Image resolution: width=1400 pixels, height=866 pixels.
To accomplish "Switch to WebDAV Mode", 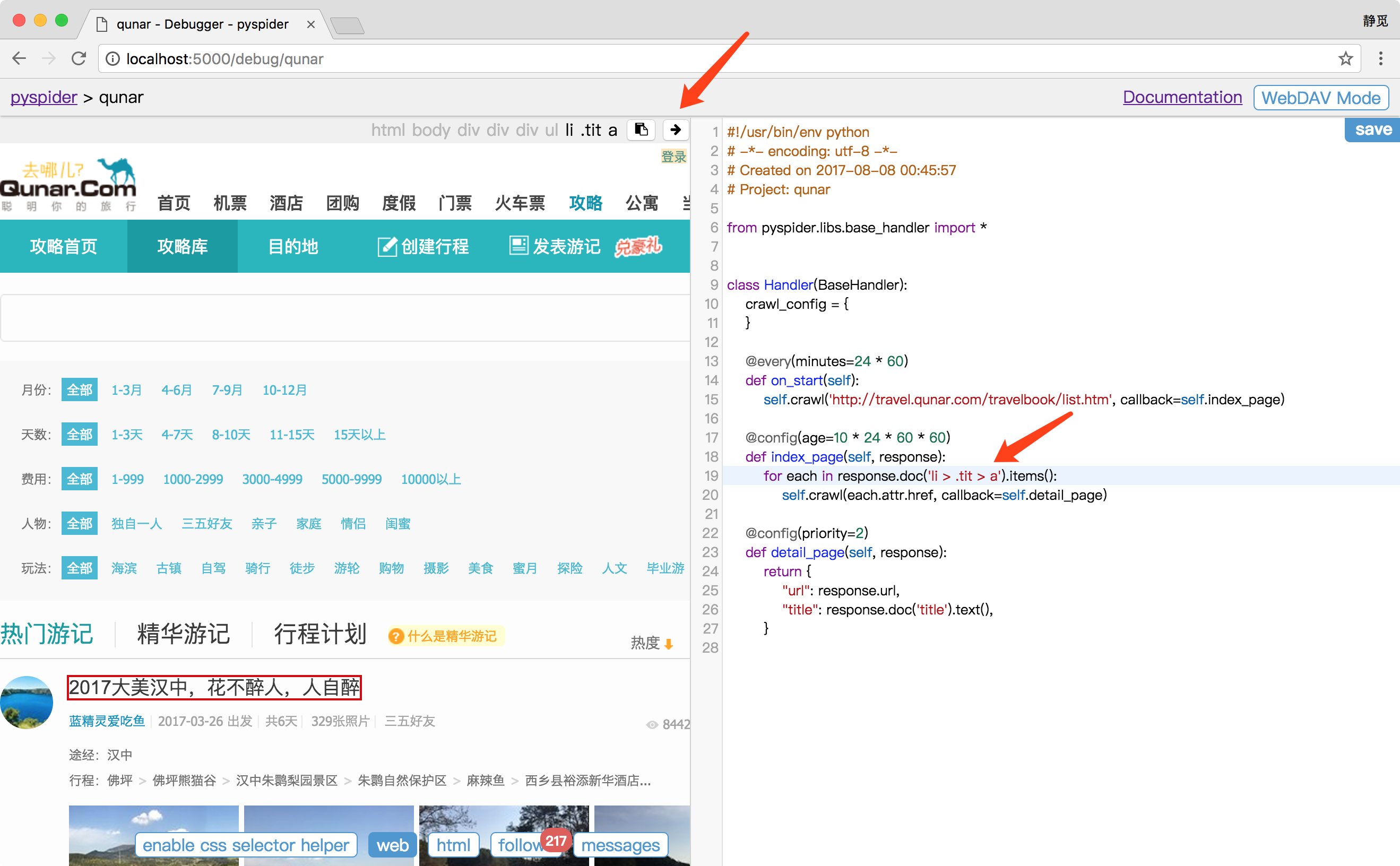I will click(x=1321, y=98).
